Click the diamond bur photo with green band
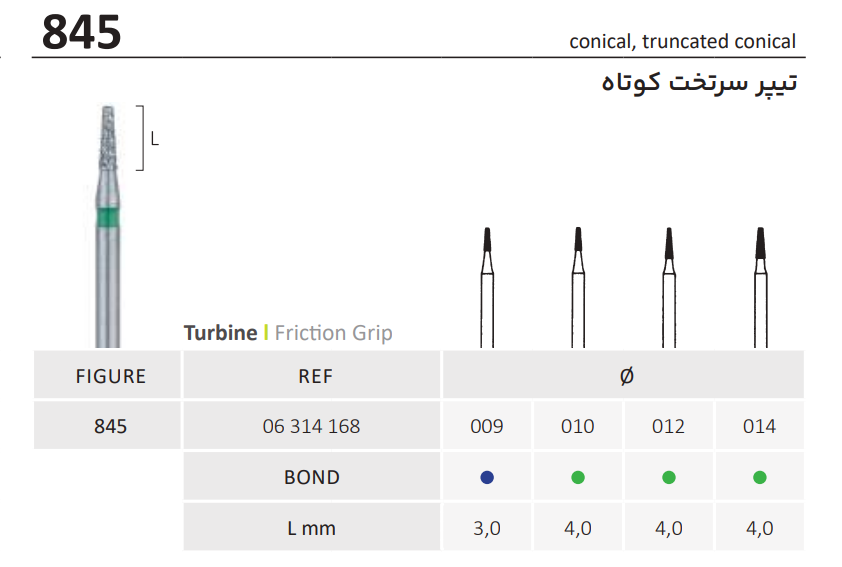Image resolution: width=842 pixels, height=567 pixels. [107, 226]
